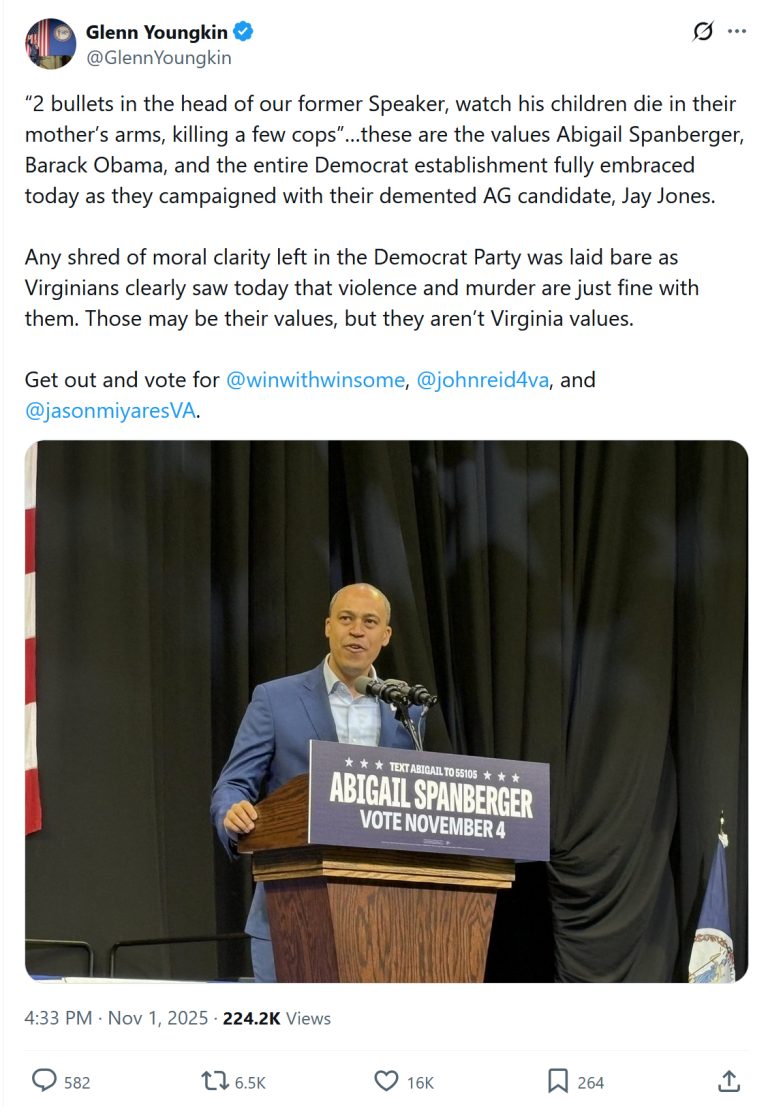Click the 582 replies count
Screen dimensions: 768x1107
point(77,1082)
